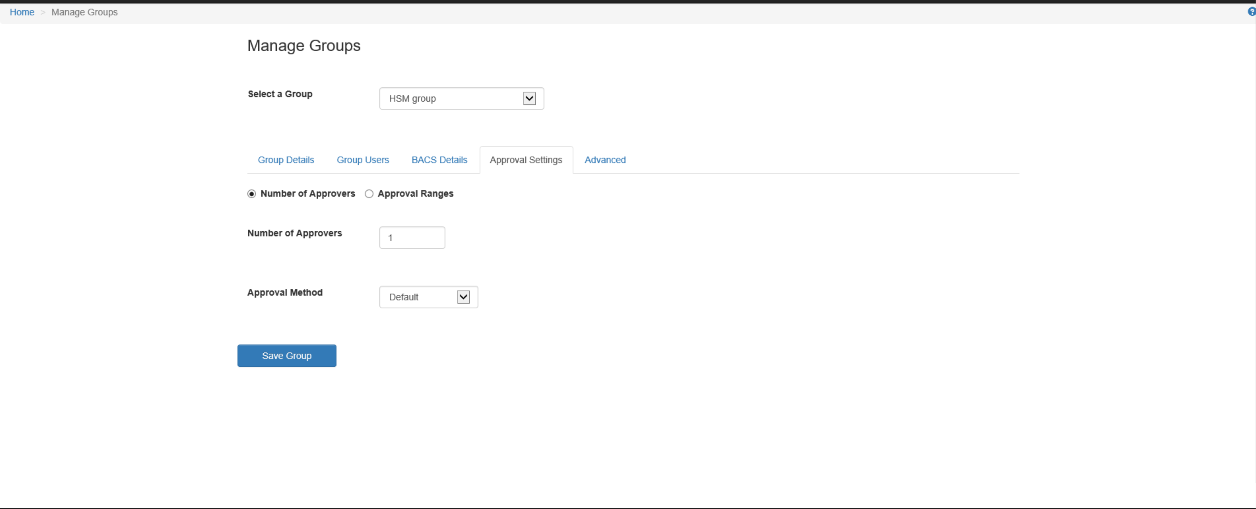Click the Select a Group label
Image resolution: width=1256 pixels, height=509 pixels.
point(280,94)
